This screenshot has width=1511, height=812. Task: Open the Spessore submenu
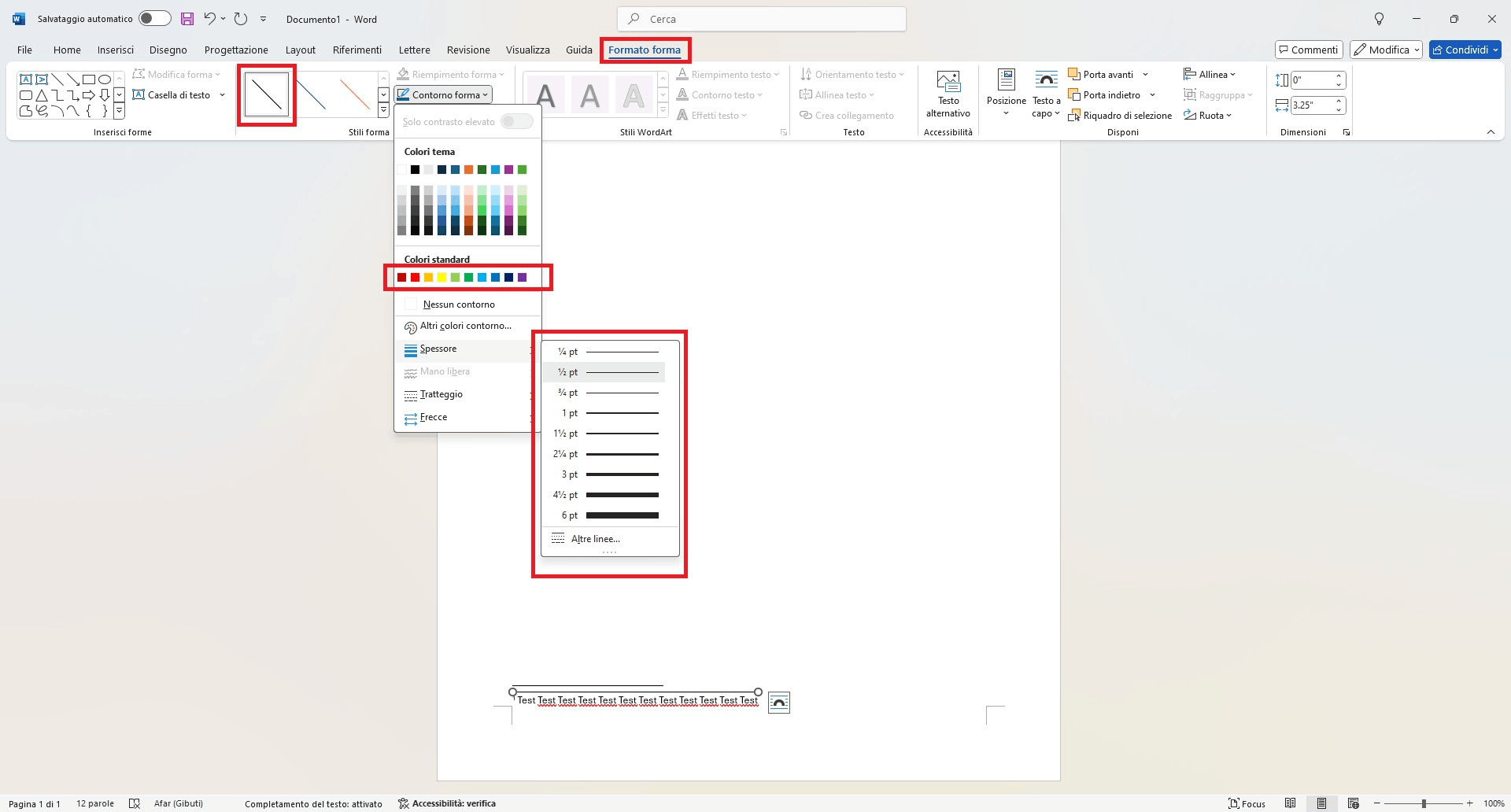click(467, 349)
